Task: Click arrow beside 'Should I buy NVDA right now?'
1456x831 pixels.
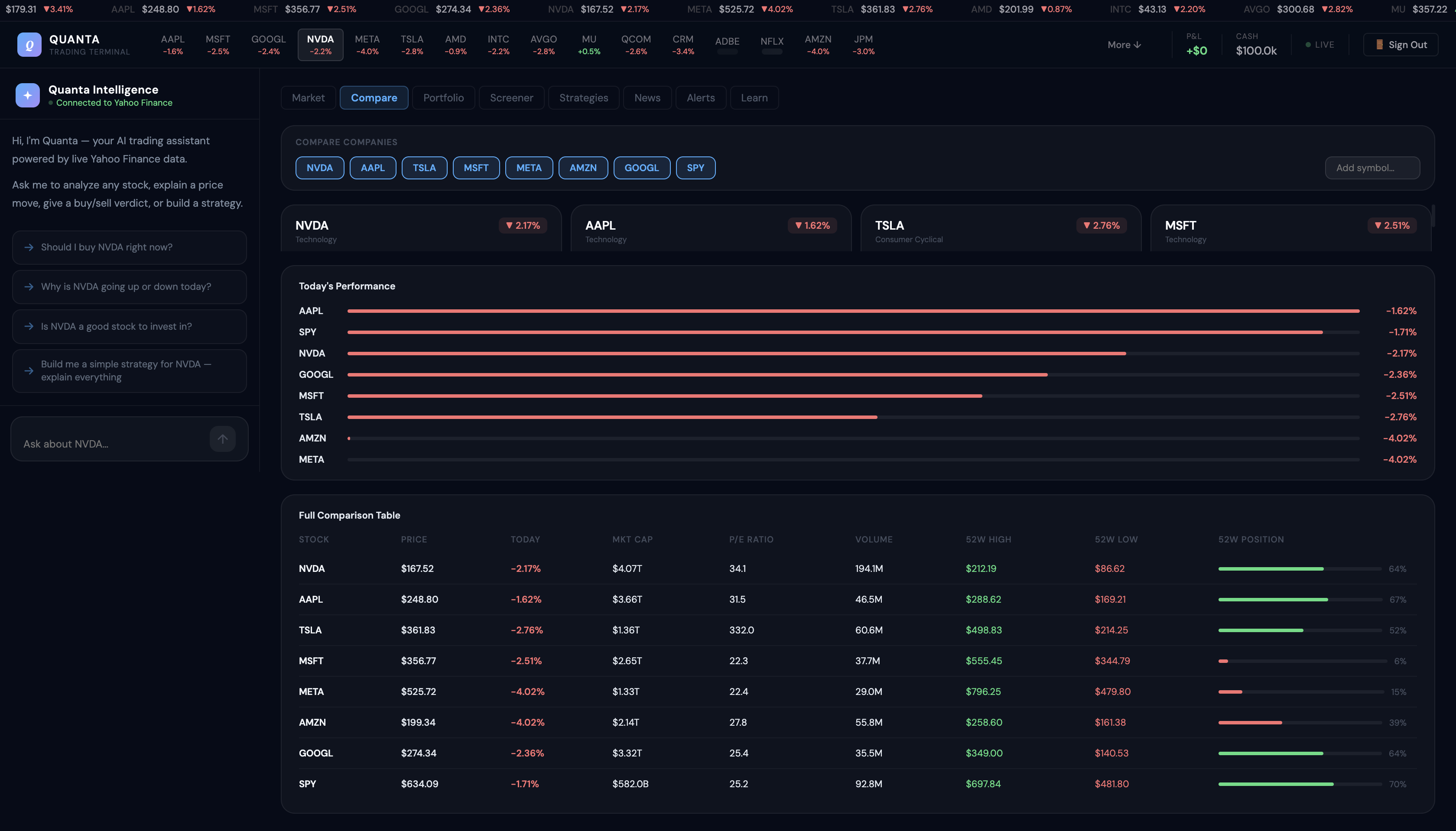Action: tap(29, 247)
